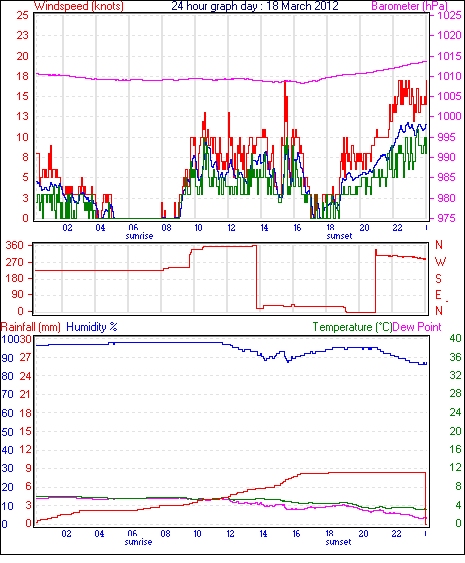This screenshot has height=563, width=465.
Task: Click the E compass label on the direction graph
Action: [438, 295]
